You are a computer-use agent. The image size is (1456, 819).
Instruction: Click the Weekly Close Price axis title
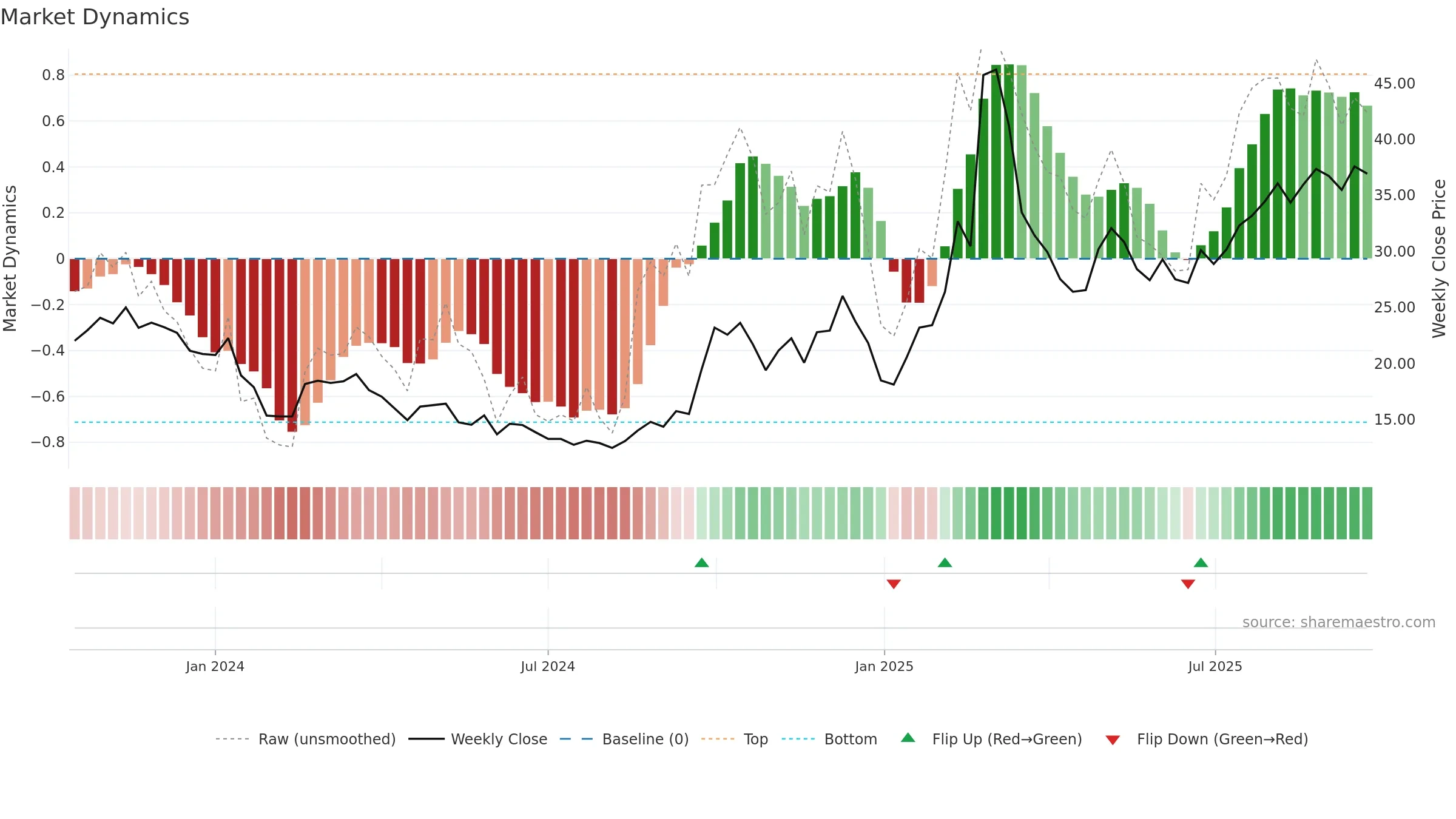coord(1439,258)
